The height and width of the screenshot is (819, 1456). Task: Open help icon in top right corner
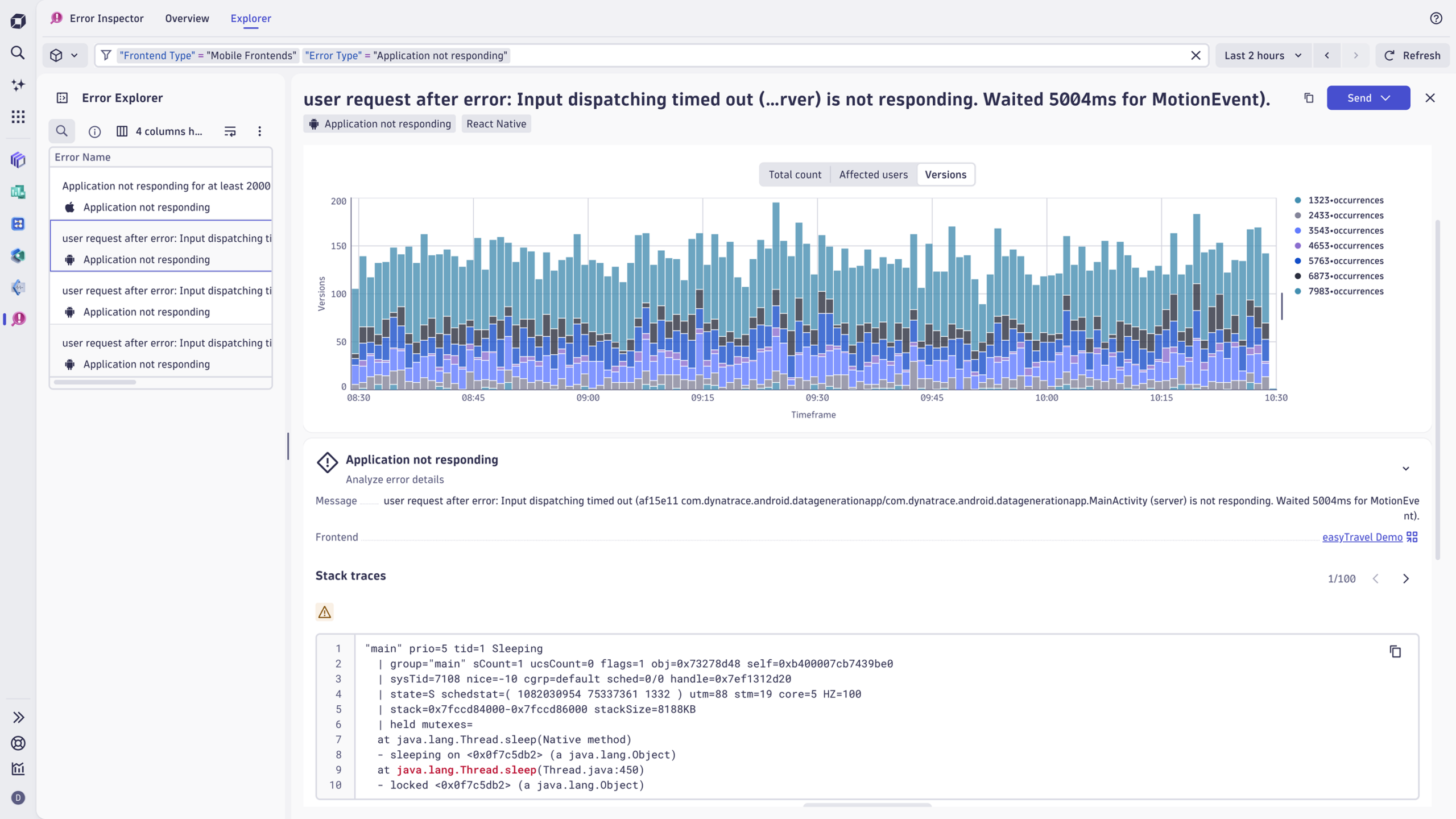coord(1436,18)
